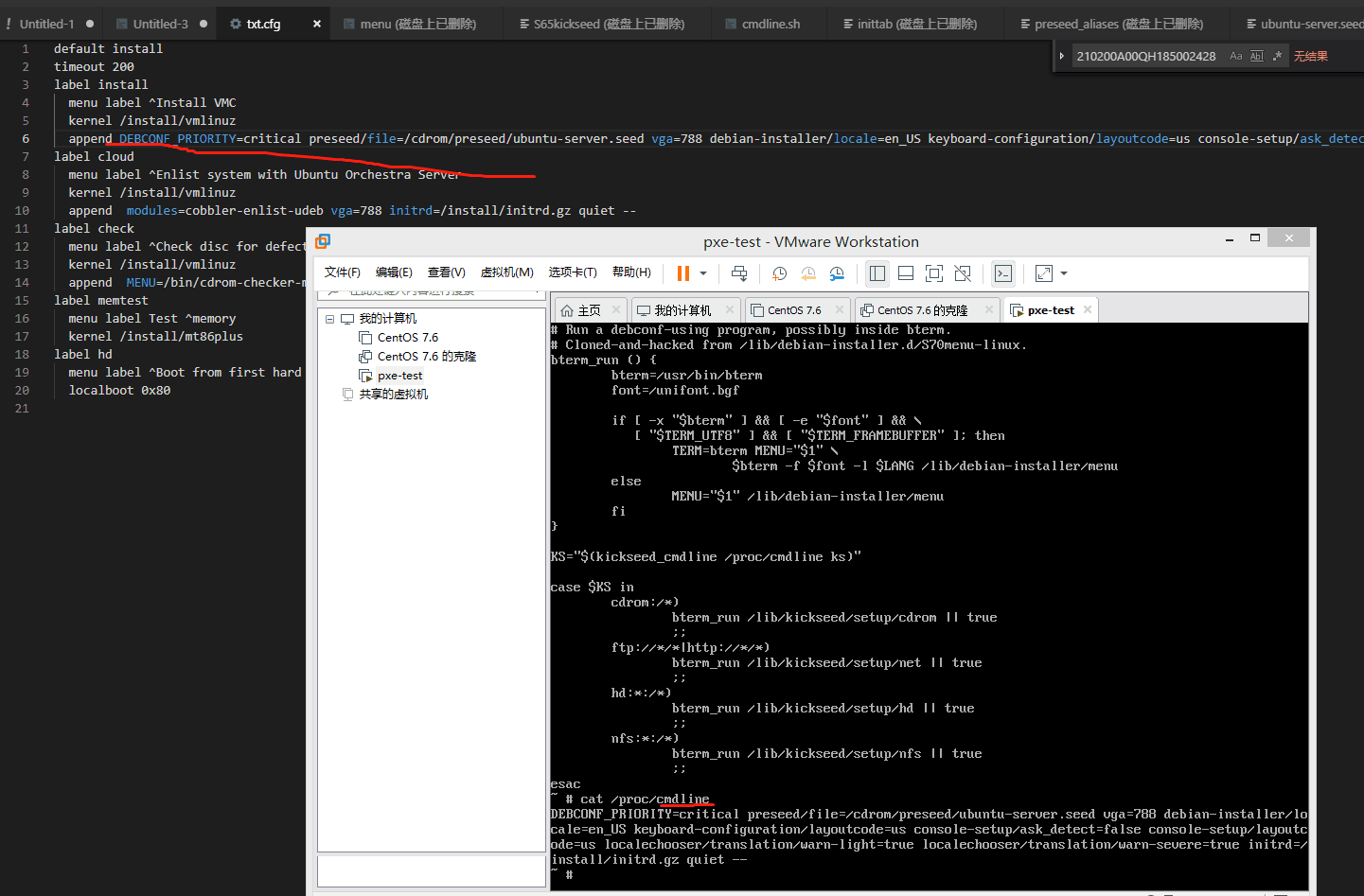Viewport: 1364px width, 896px height.
Task: Open the stretch display dropdown arrow
Action: point(1064,273)
